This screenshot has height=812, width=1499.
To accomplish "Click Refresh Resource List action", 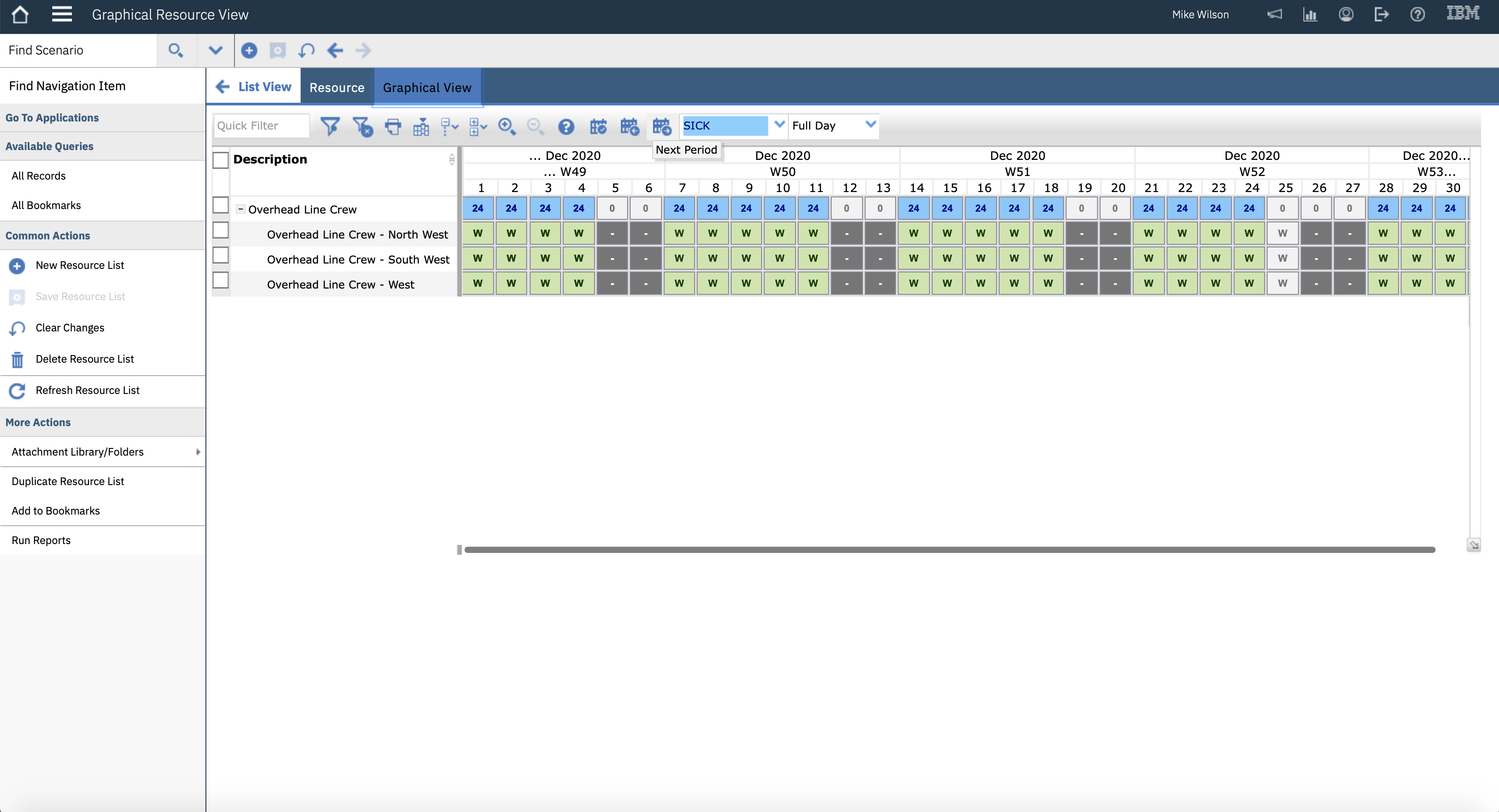I will (87, 390).
